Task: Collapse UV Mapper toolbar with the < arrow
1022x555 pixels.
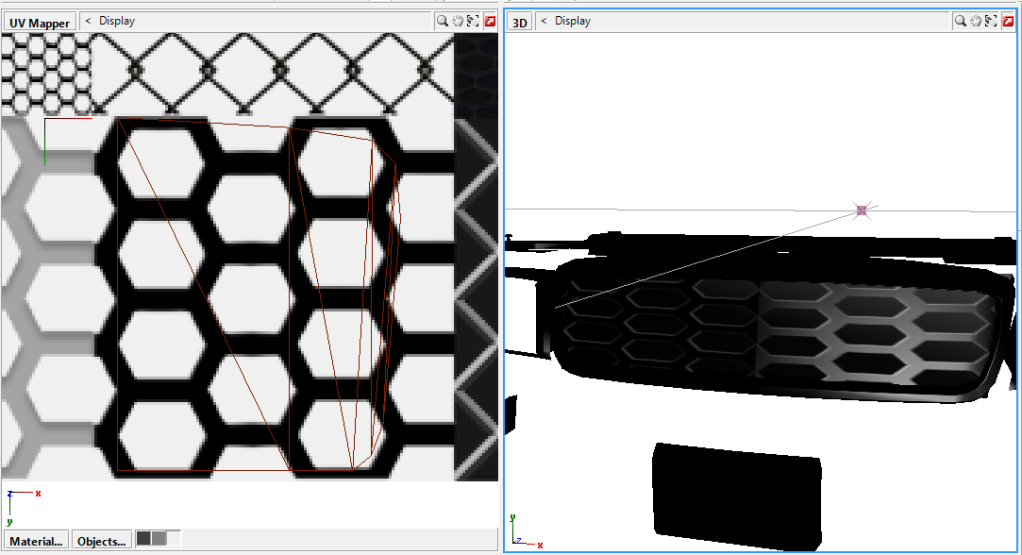Action: (x=88, y=21)
